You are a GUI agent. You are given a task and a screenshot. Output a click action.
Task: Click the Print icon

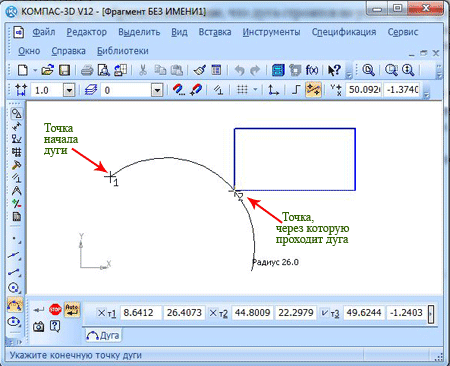pos(87,70)
